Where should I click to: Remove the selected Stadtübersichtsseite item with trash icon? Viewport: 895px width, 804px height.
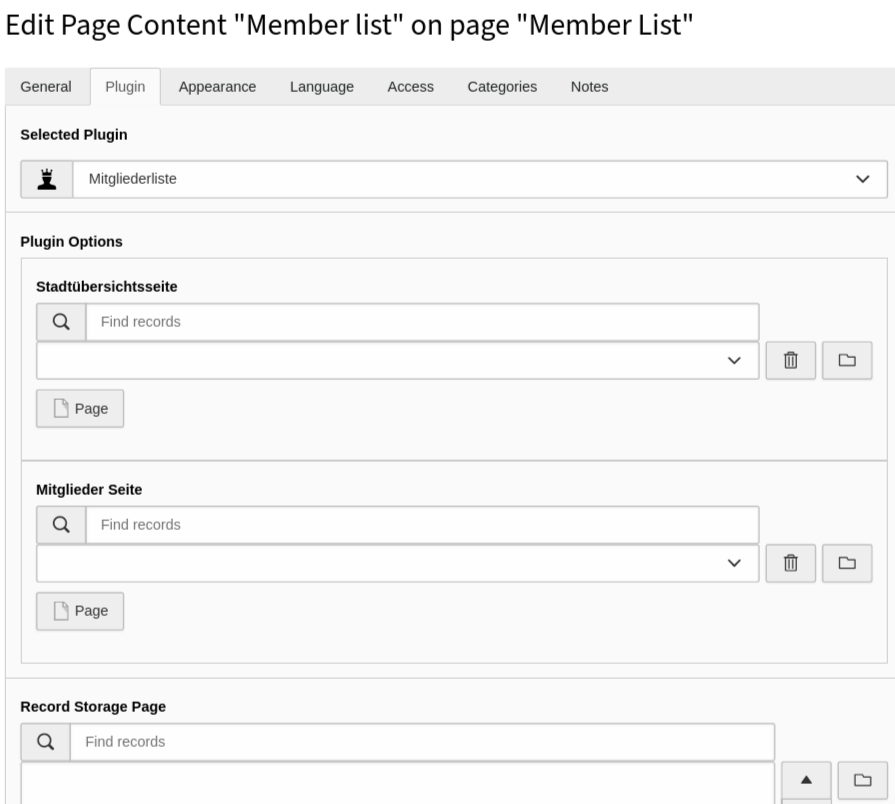[791, 361]
